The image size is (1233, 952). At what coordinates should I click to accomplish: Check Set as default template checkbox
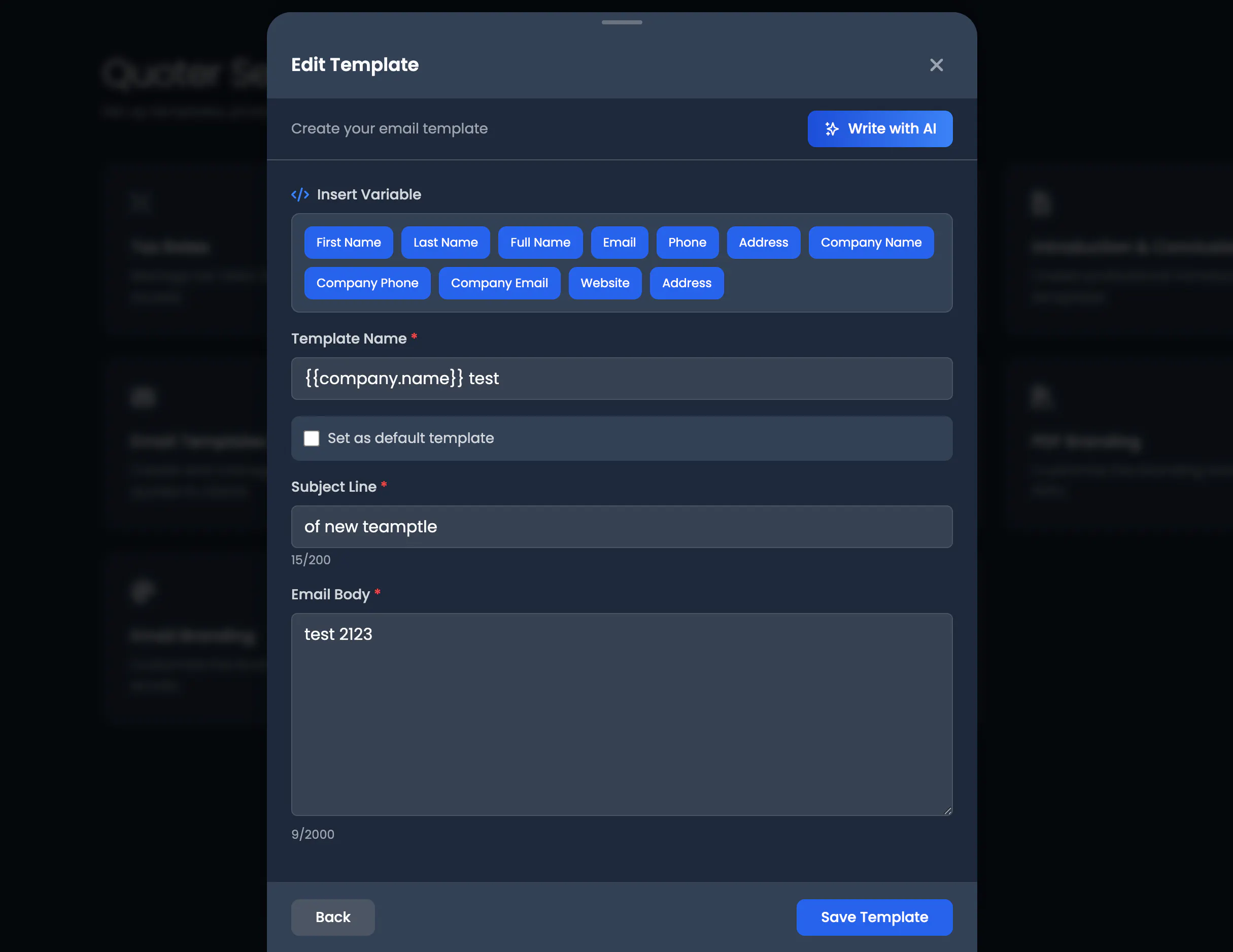[x=311, y=438]
